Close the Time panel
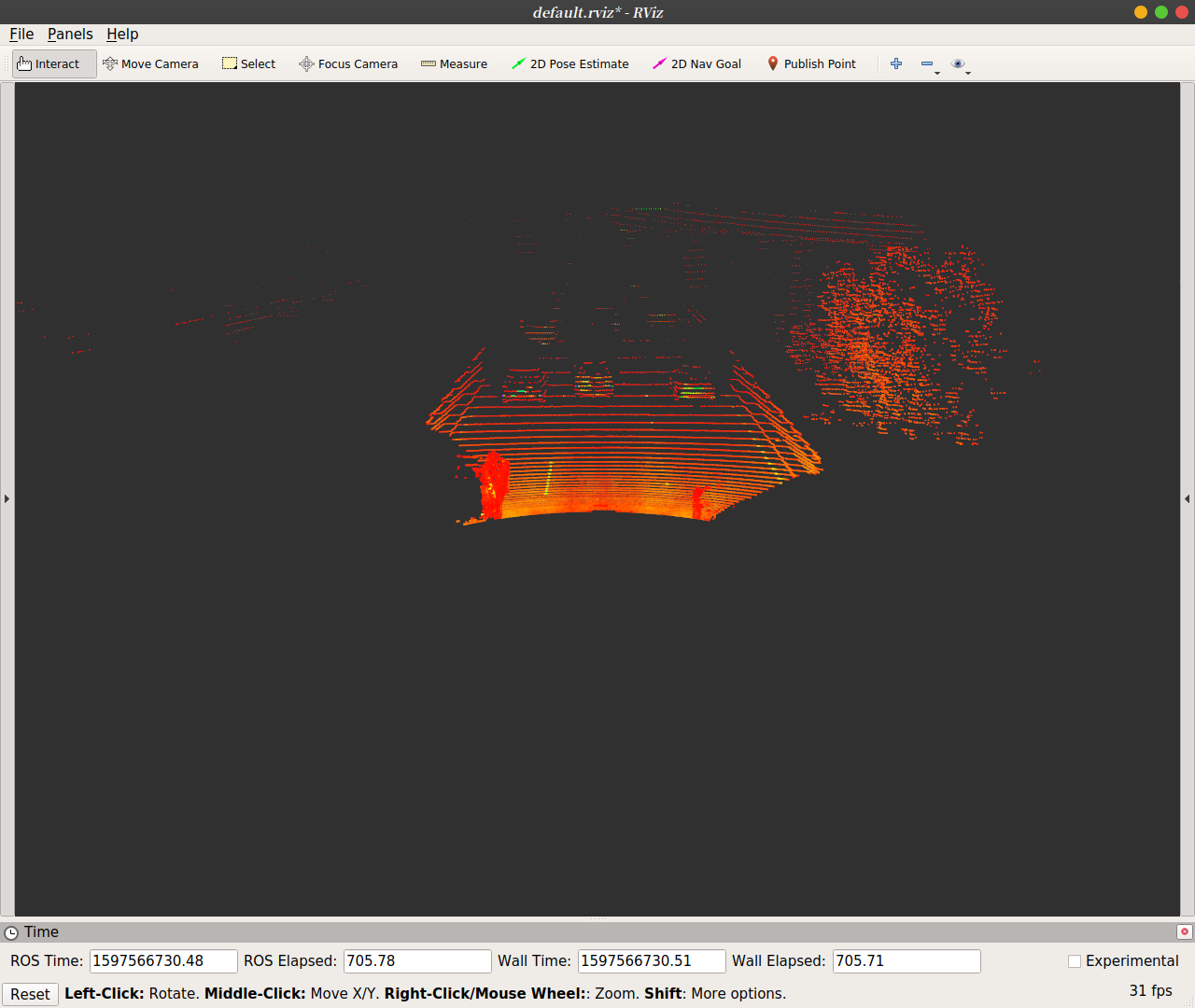 tap(1185, 931)
